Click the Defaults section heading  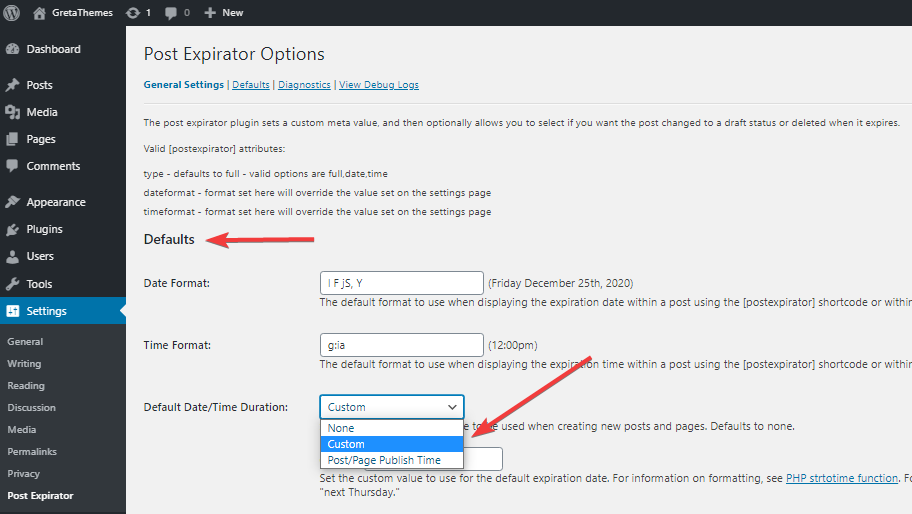click(x=169, y=240)
